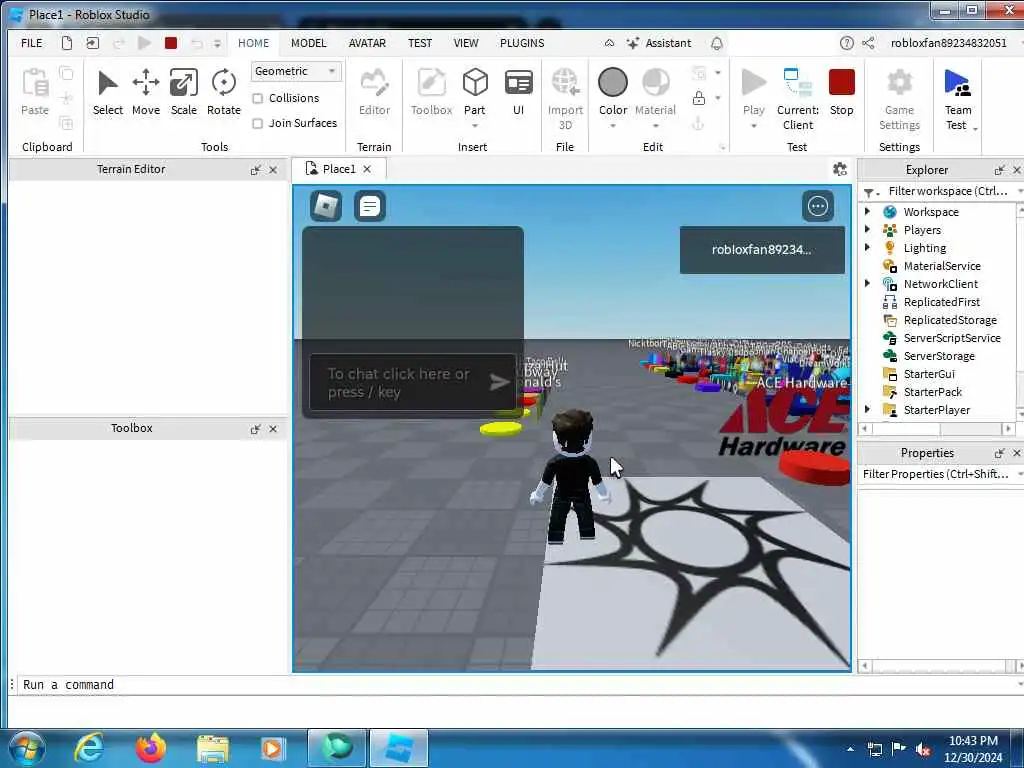The image size is (1024, 768).
Task: Click the red stop icon in quick access bar
Action: [x=171, y=43]
